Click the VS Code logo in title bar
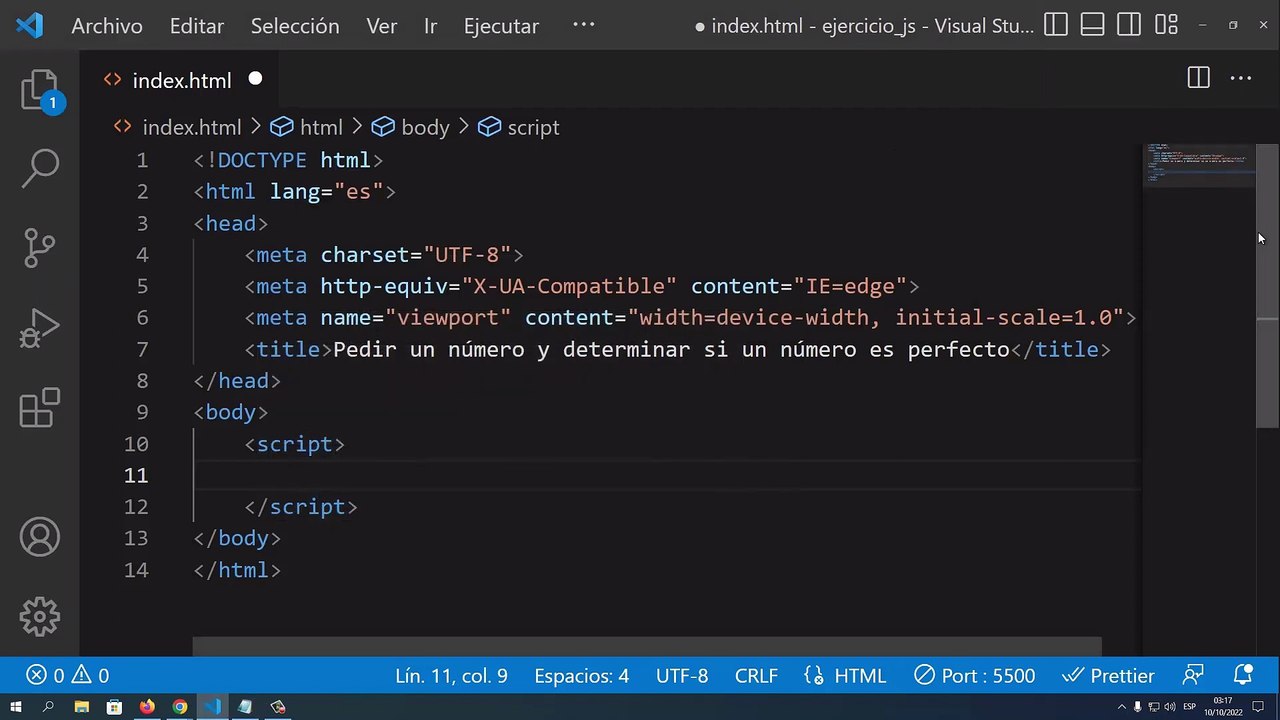Viewport: 1280px width, 720px height. [30, 26]
